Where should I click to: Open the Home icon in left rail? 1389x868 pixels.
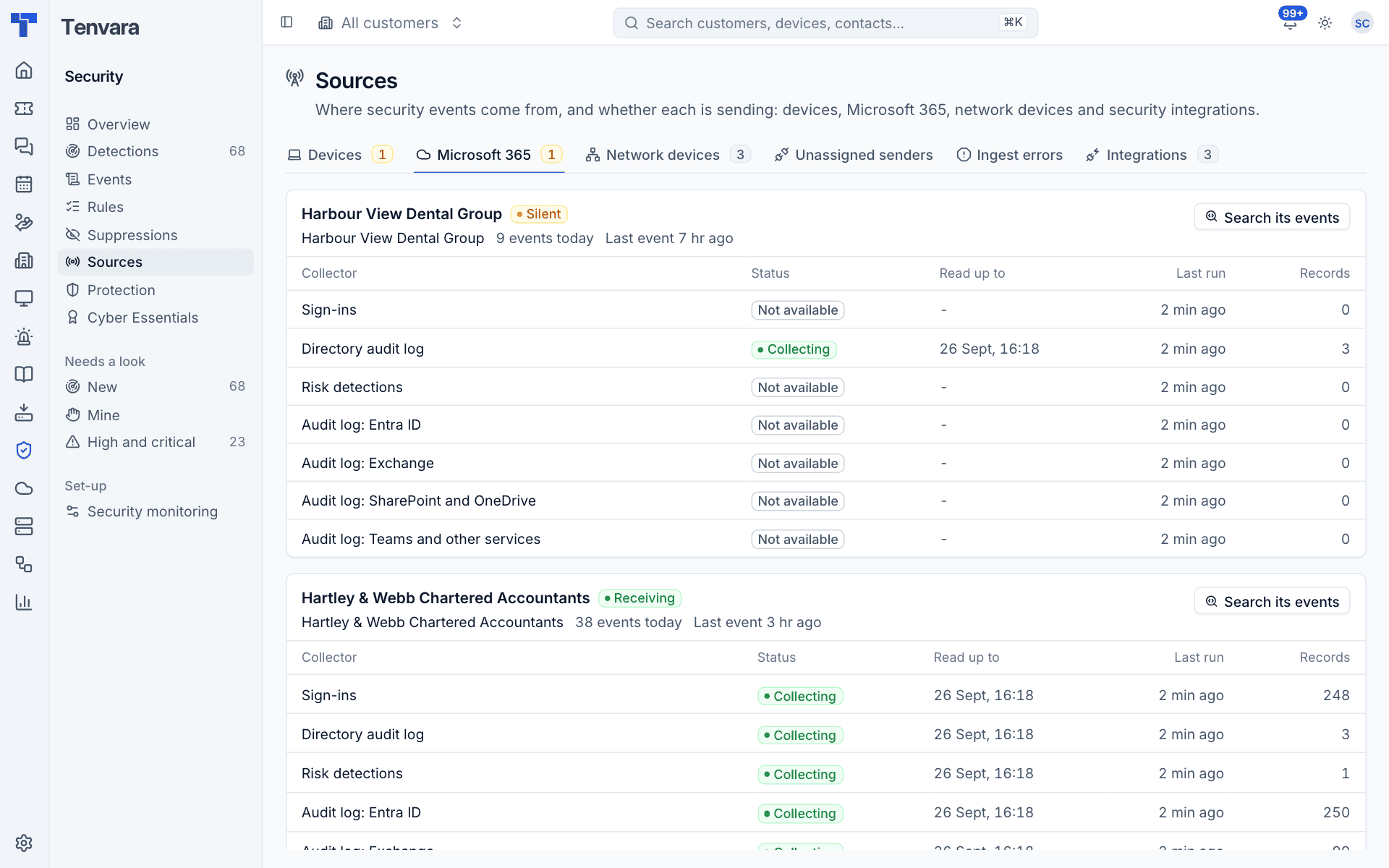coord(24,70)
